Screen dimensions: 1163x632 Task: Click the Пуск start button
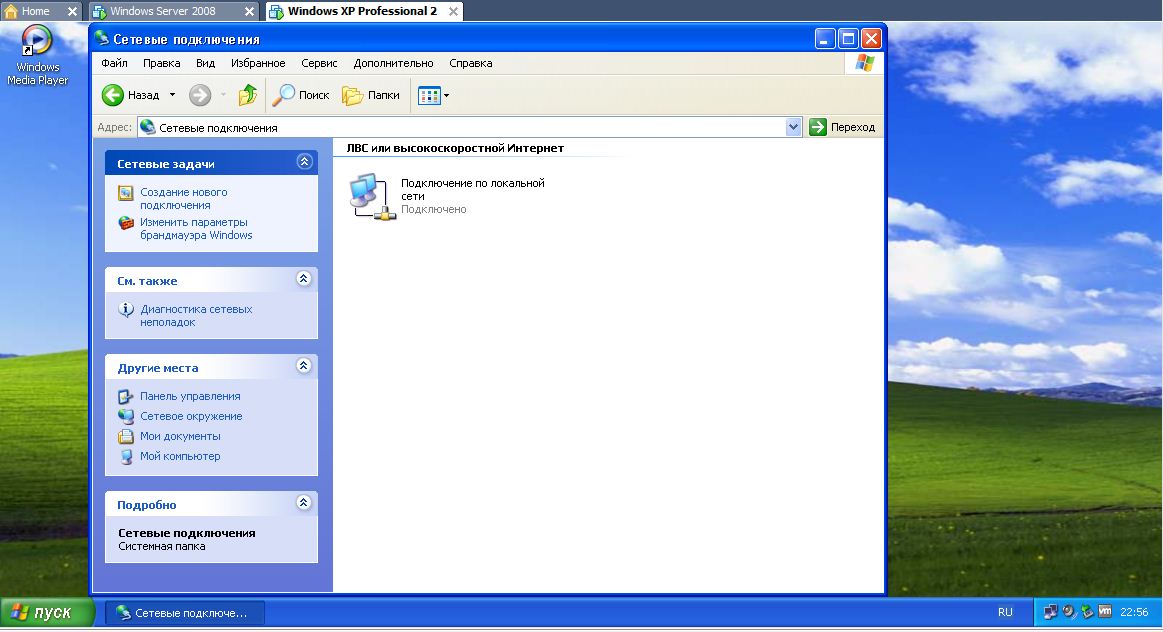coord(47,613)
